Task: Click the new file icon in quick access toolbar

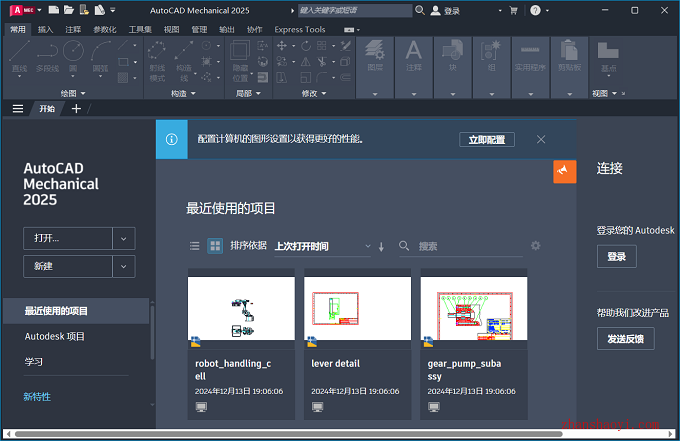Action: pyautogui.click(x=54, y=10)
